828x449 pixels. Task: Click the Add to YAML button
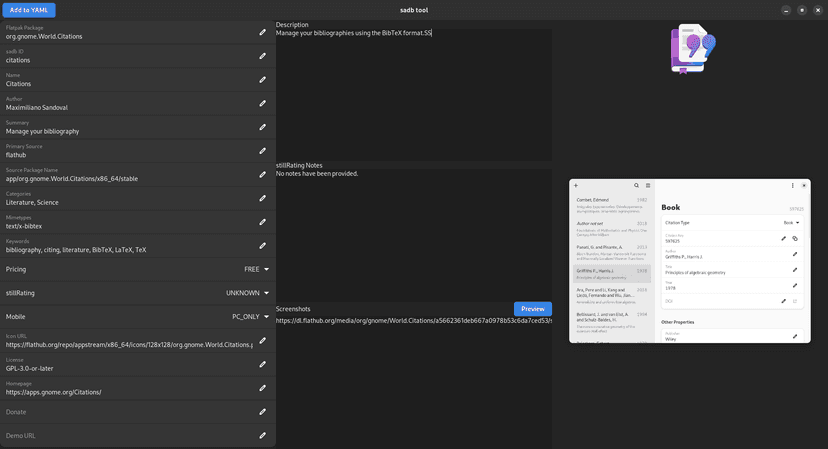[x=28, y=10]
